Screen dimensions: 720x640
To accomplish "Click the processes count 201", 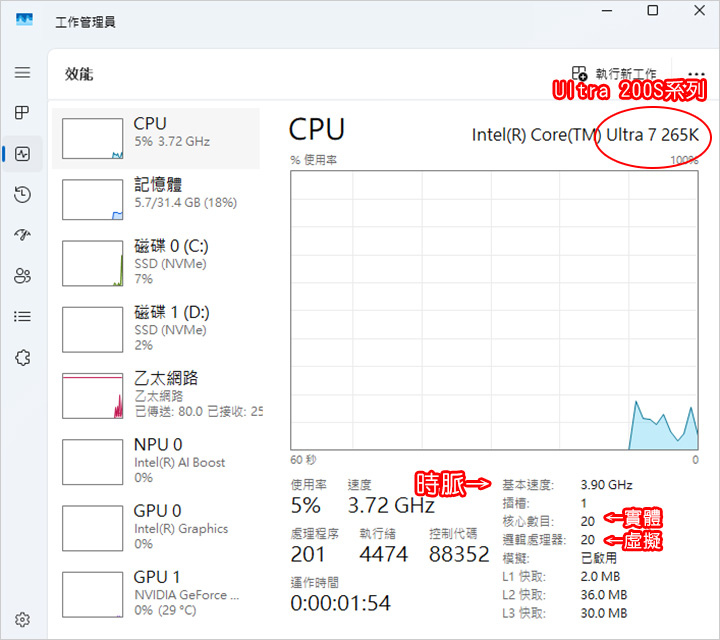I will coord(308,554).
